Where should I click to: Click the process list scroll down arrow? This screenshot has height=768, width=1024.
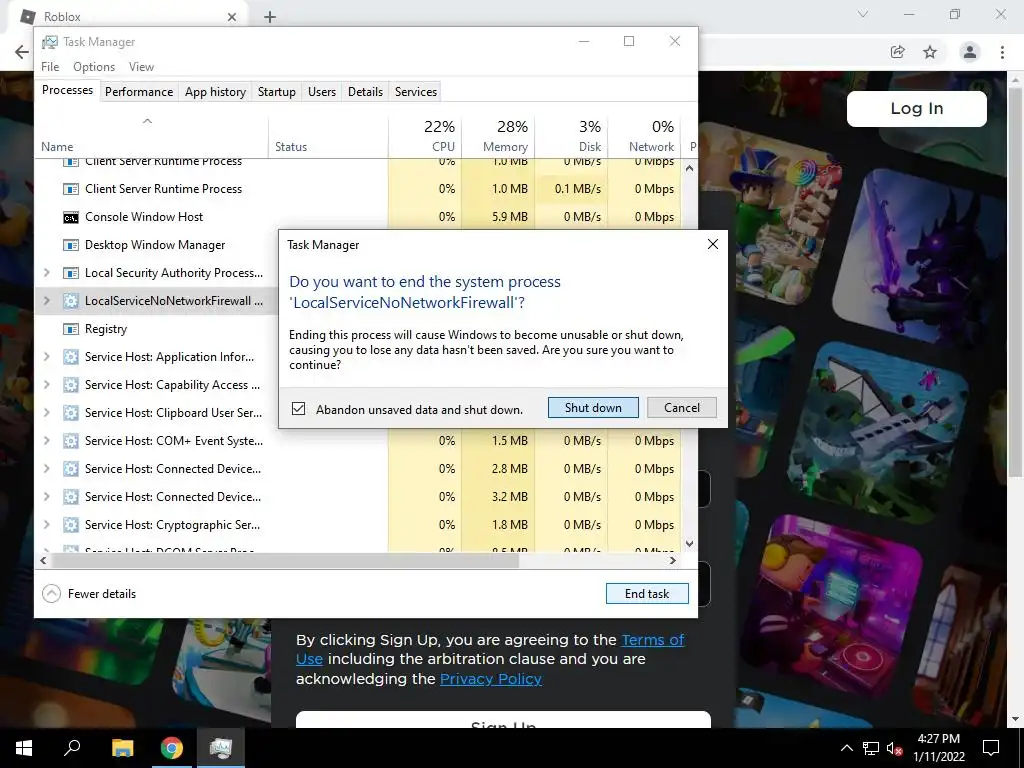point(690,543)
